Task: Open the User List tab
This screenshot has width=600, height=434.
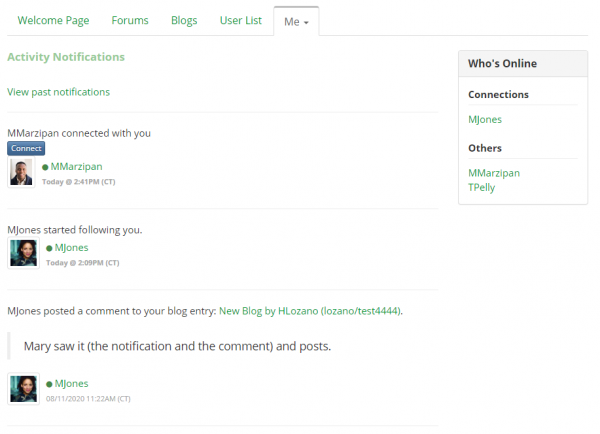Action: [240, 20]
